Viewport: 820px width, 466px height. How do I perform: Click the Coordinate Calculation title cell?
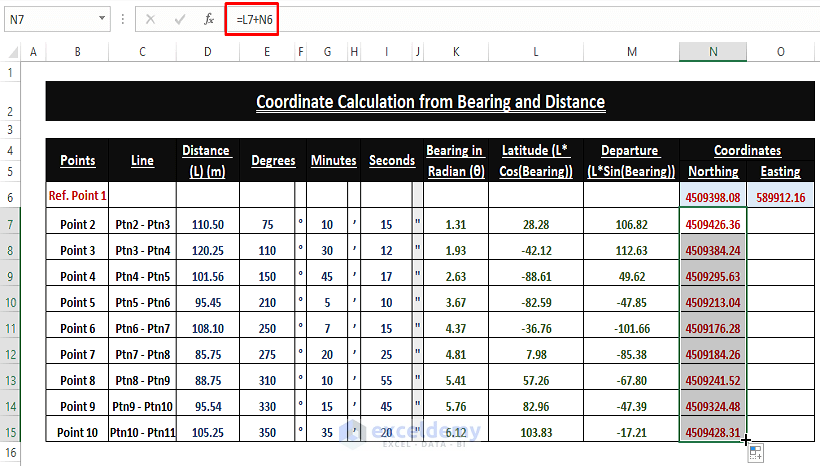coord(430,102)
